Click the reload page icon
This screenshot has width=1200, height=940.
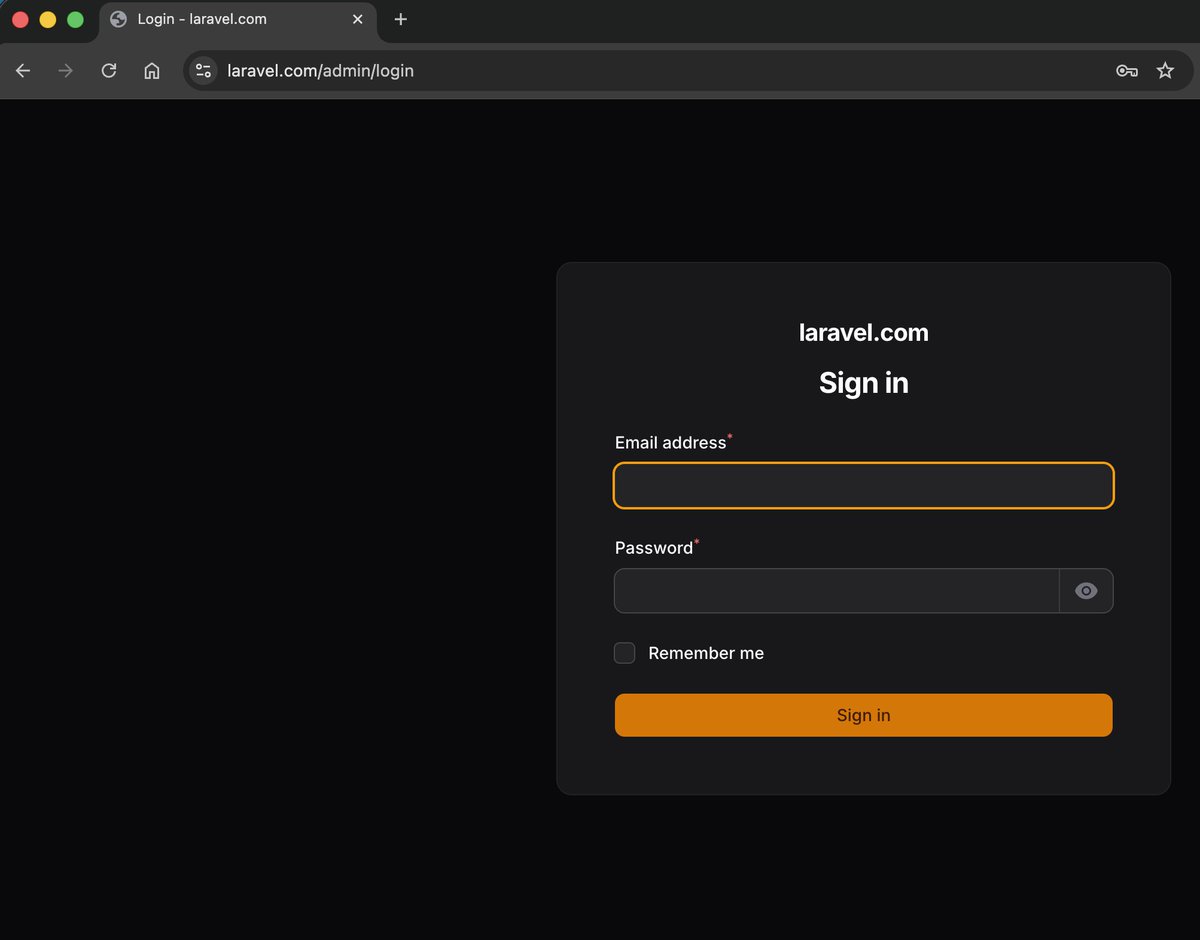[108, 70]
